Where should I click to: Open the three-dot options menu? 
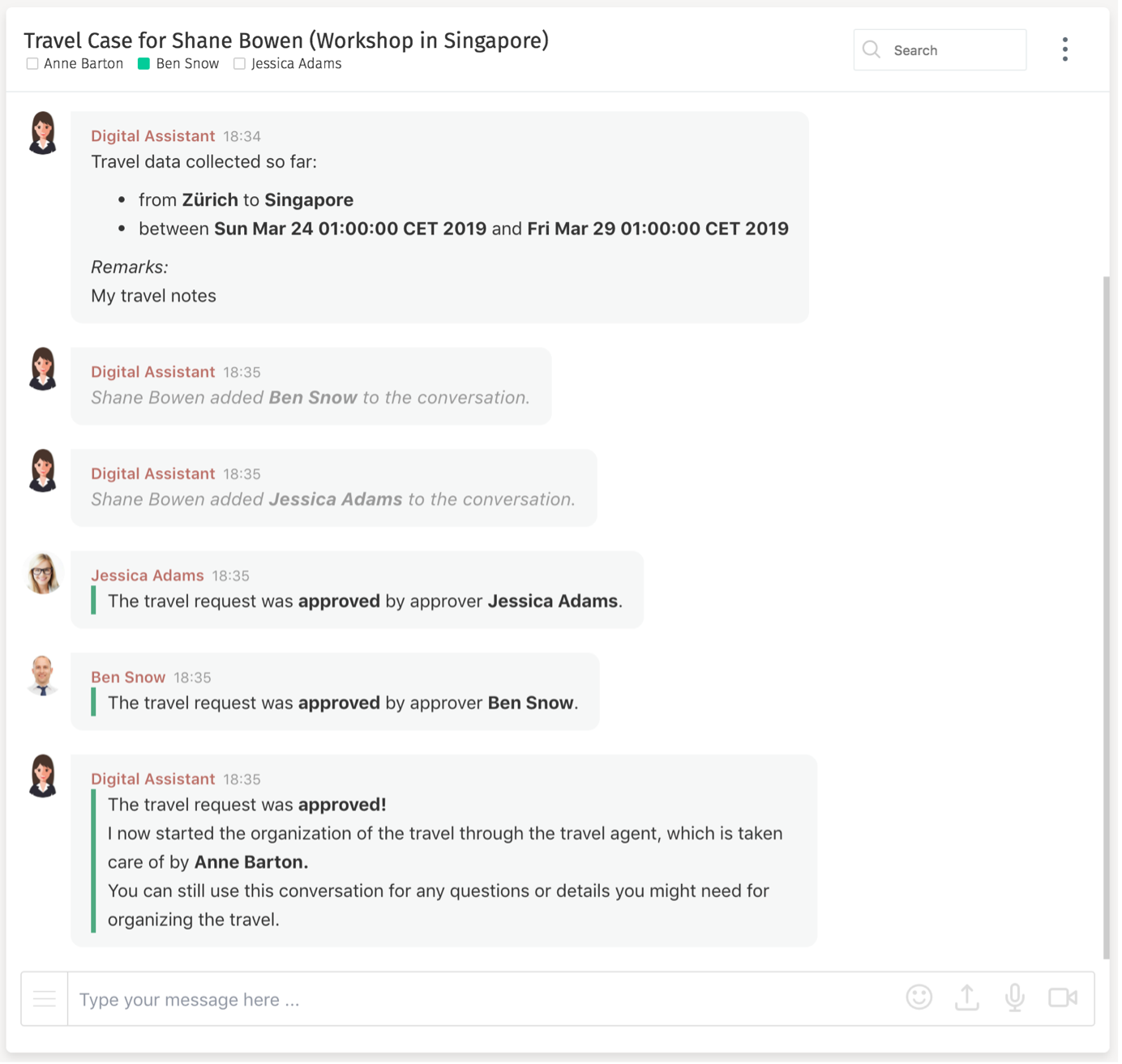[1064, 49]
